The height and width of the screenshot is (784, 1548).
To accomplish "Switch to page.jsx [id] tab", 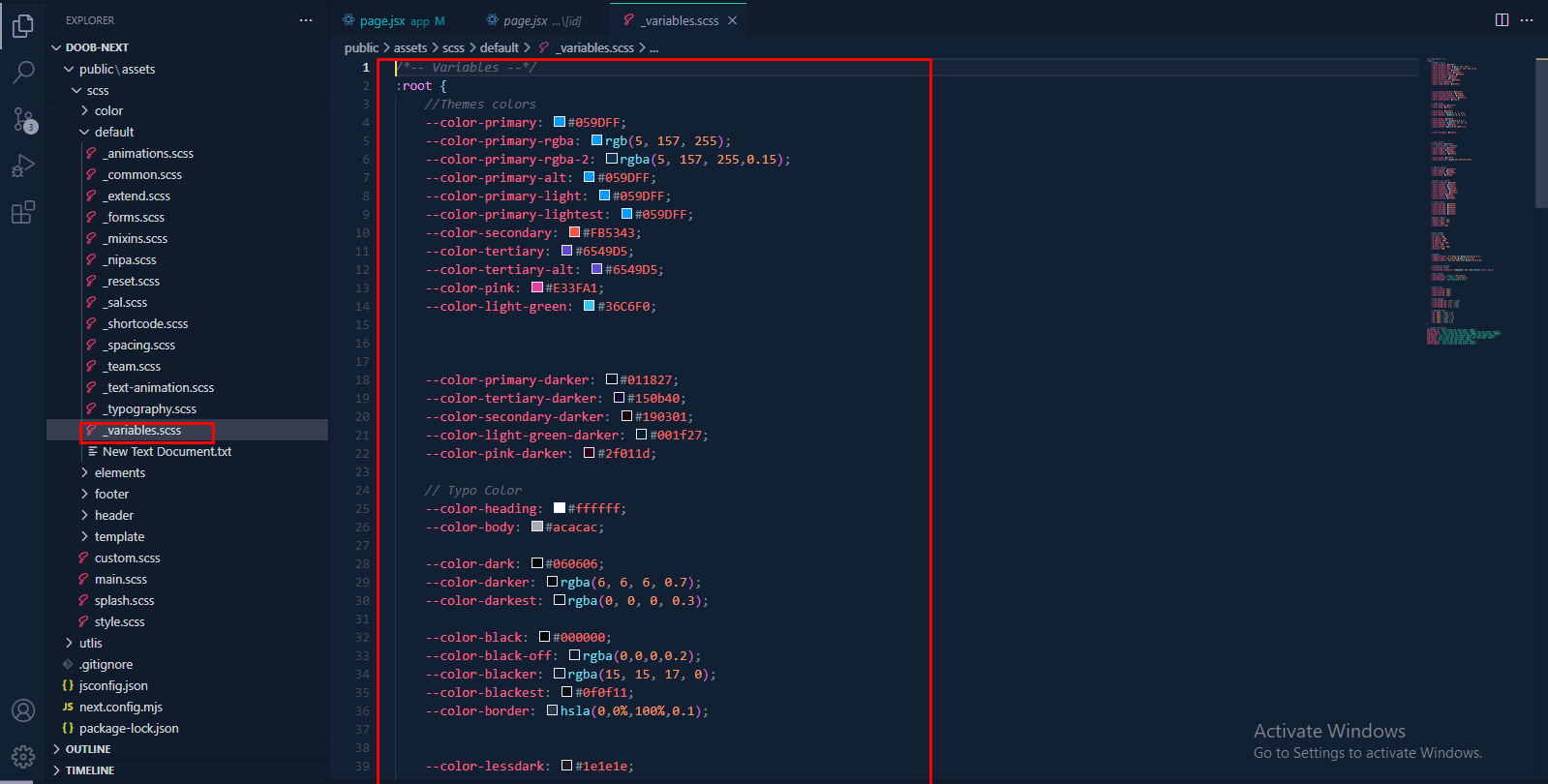I will click(x=533, y=20).
